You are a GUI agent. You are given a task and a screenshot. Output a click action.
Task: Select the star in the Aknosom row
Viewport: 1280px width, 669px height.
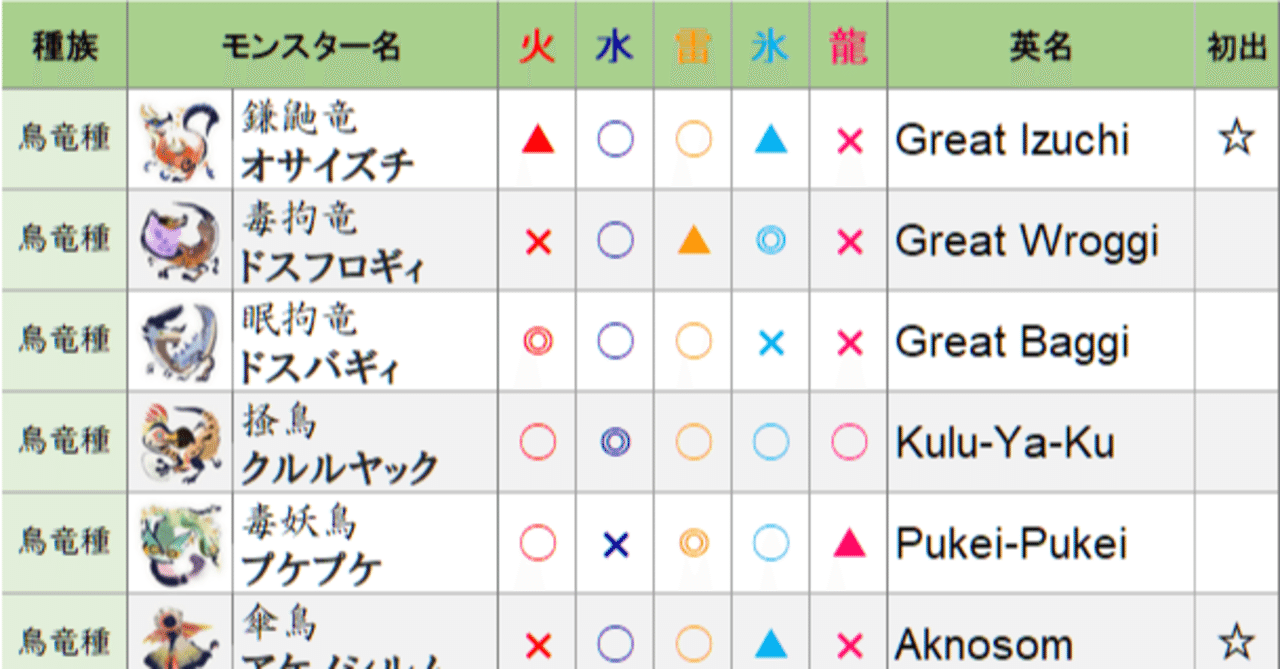click(x=1237, y=641)
